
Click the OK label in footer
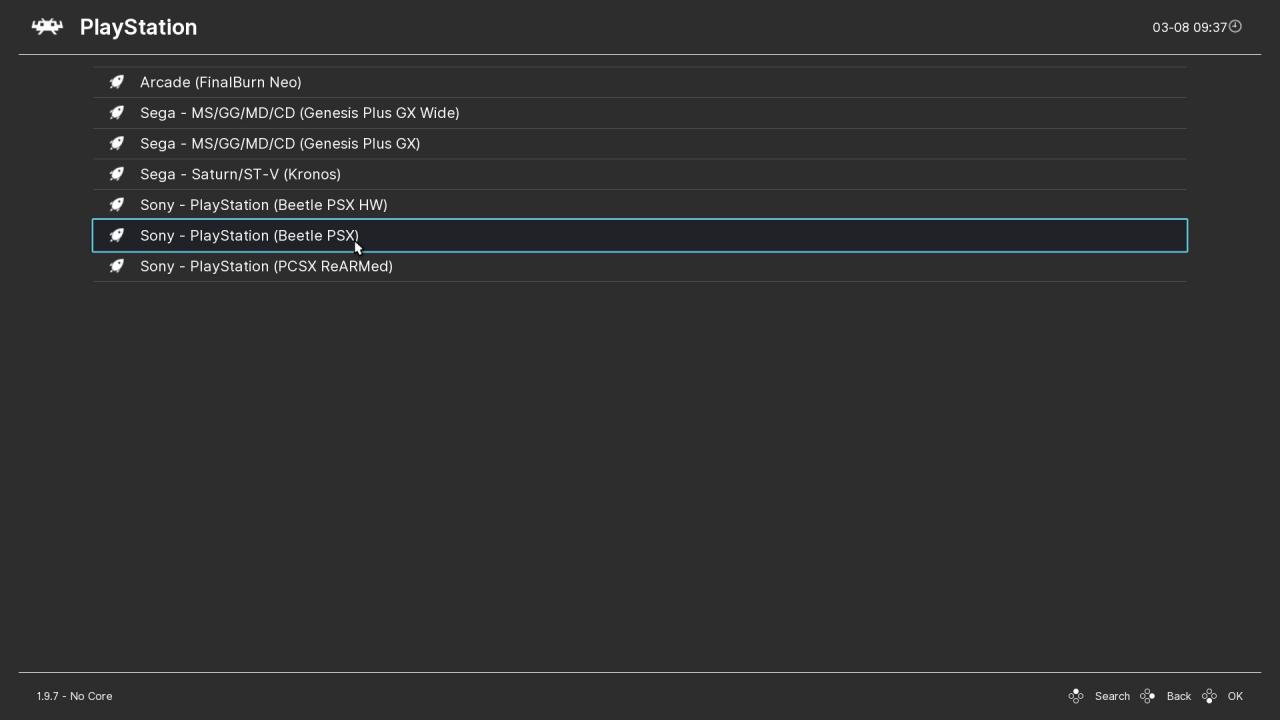click(x=1235, y=696)
